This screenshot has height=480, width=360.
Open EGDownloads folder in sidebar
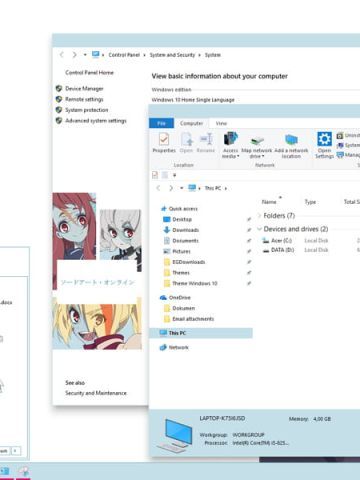(x=189, y=262)
